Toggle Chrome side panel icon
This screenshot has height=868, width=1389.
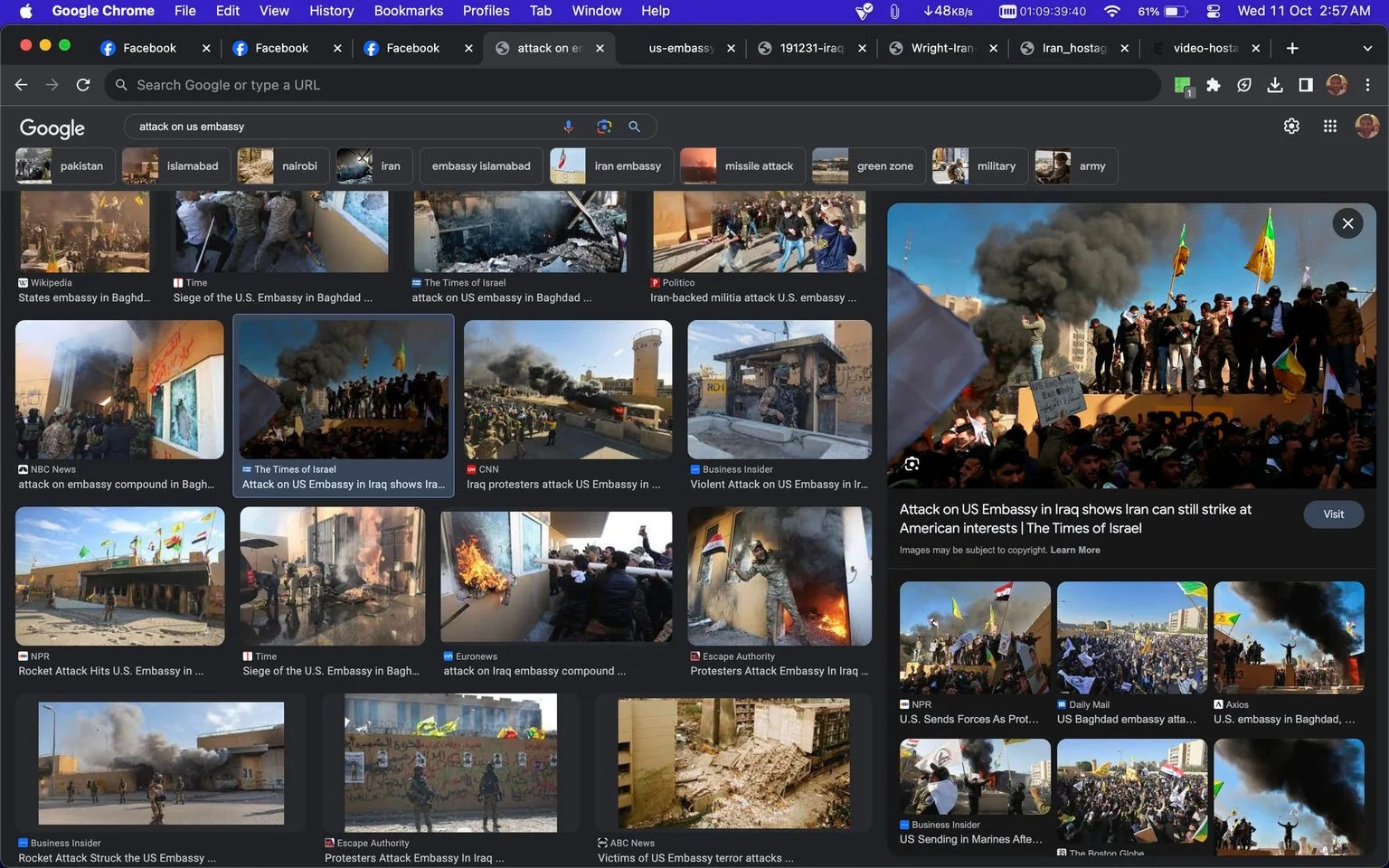pos(1306,85)
